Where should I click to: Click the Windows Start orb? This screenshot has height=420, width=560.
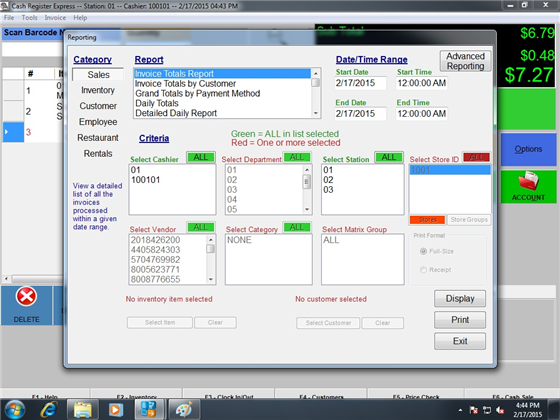click(15, 410)
